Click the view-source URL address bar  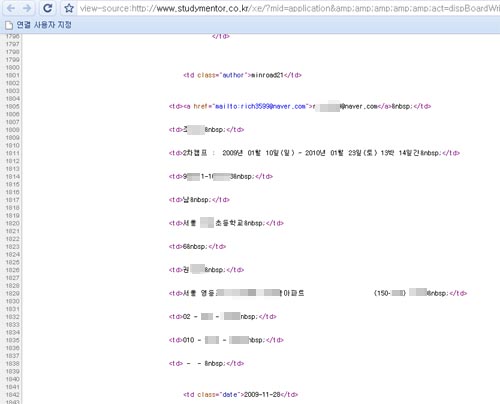point(289,8)
